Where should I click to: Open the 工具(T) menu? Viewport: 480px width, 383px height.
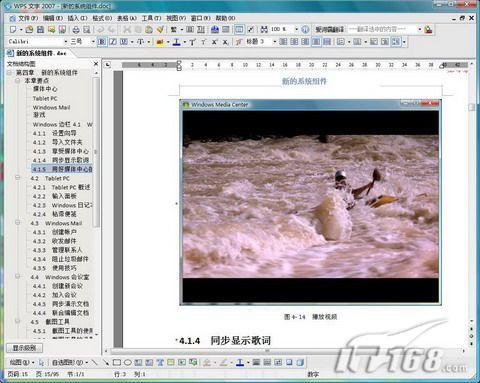click(x=152, y=18)
